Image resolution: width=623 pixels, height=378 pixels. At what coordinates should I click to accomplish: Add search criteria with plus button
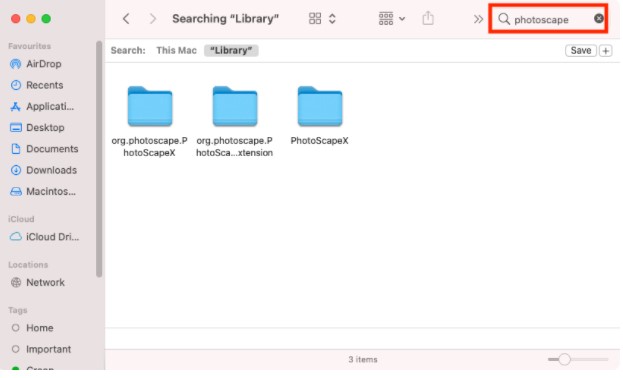(x=606, y=51)
